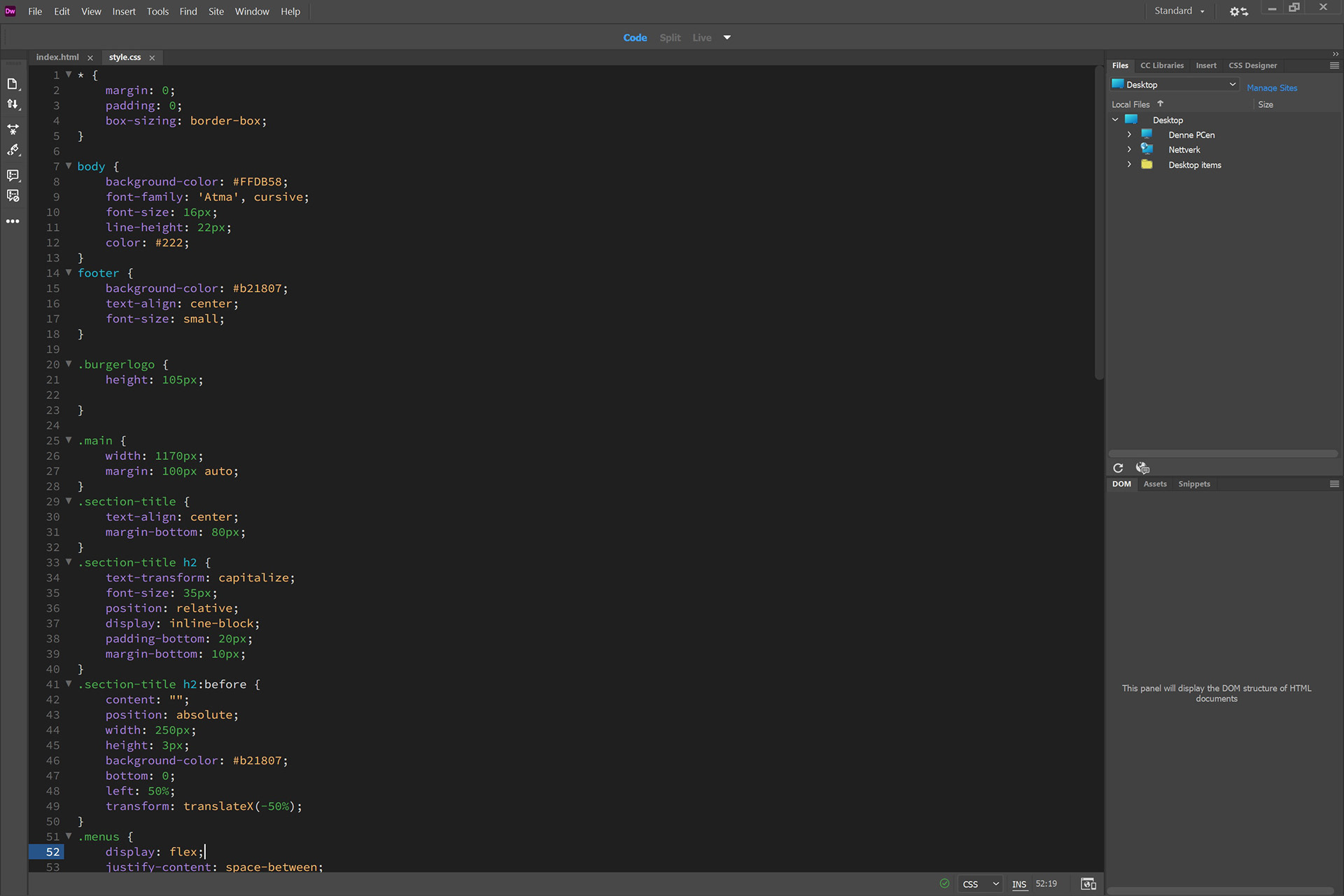Click the Desktop items folder icon
This screenshot has height=896, width=1344.
(x=1147, y=164)
